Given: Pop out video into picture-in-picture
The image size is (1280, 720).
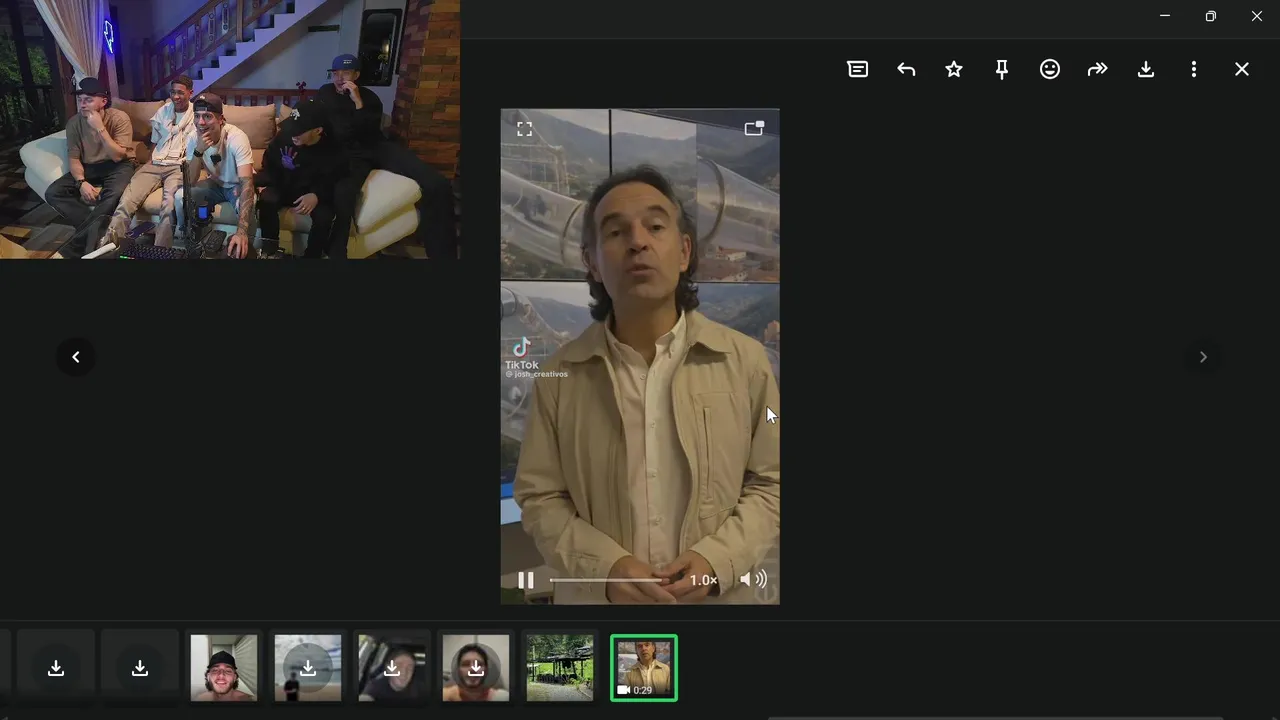Looking at the screenshot, I should tap(754, 128).
